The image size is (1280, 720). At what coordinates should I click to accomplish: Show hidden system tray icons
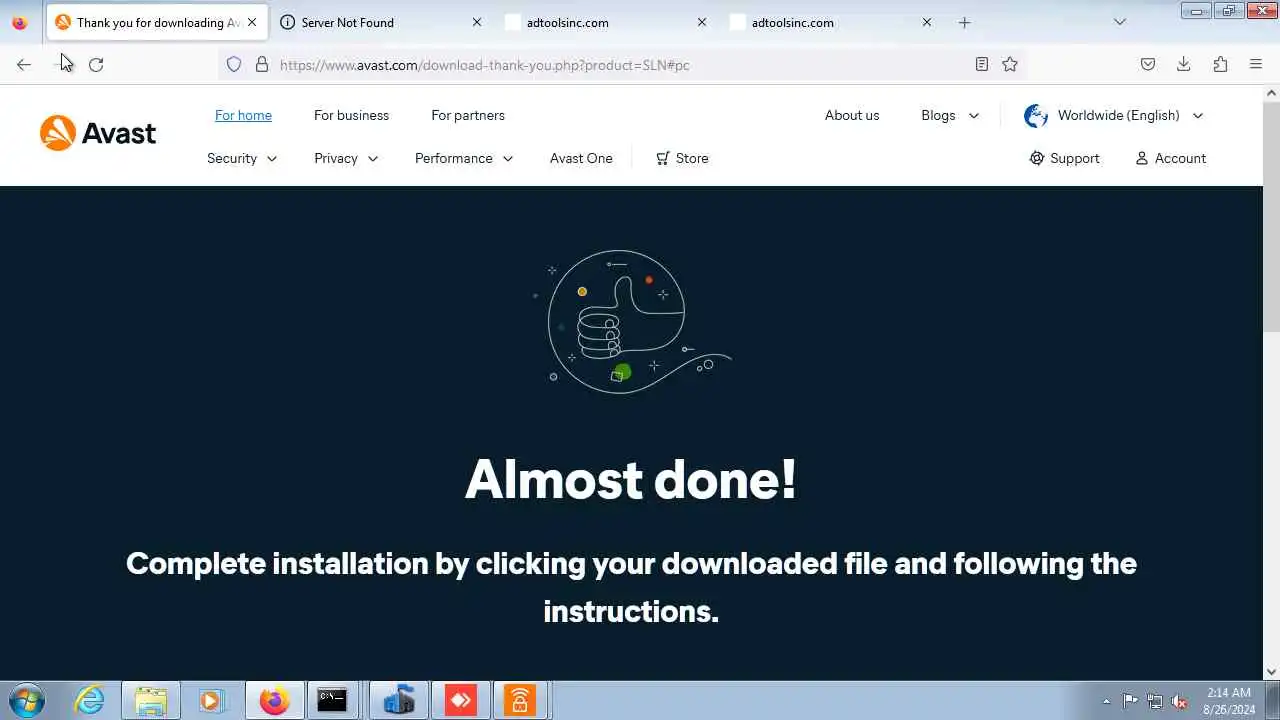1106,701
